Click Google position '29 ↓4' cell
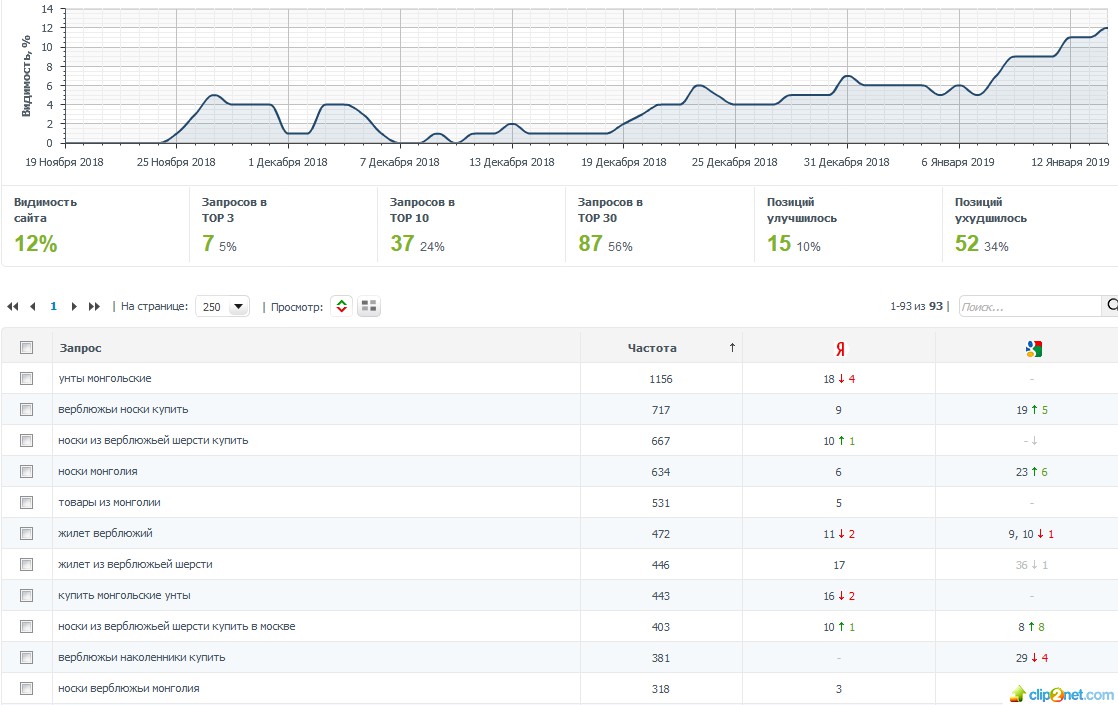The height and width of the screenshot is (705, 1118). [1032, 658]
